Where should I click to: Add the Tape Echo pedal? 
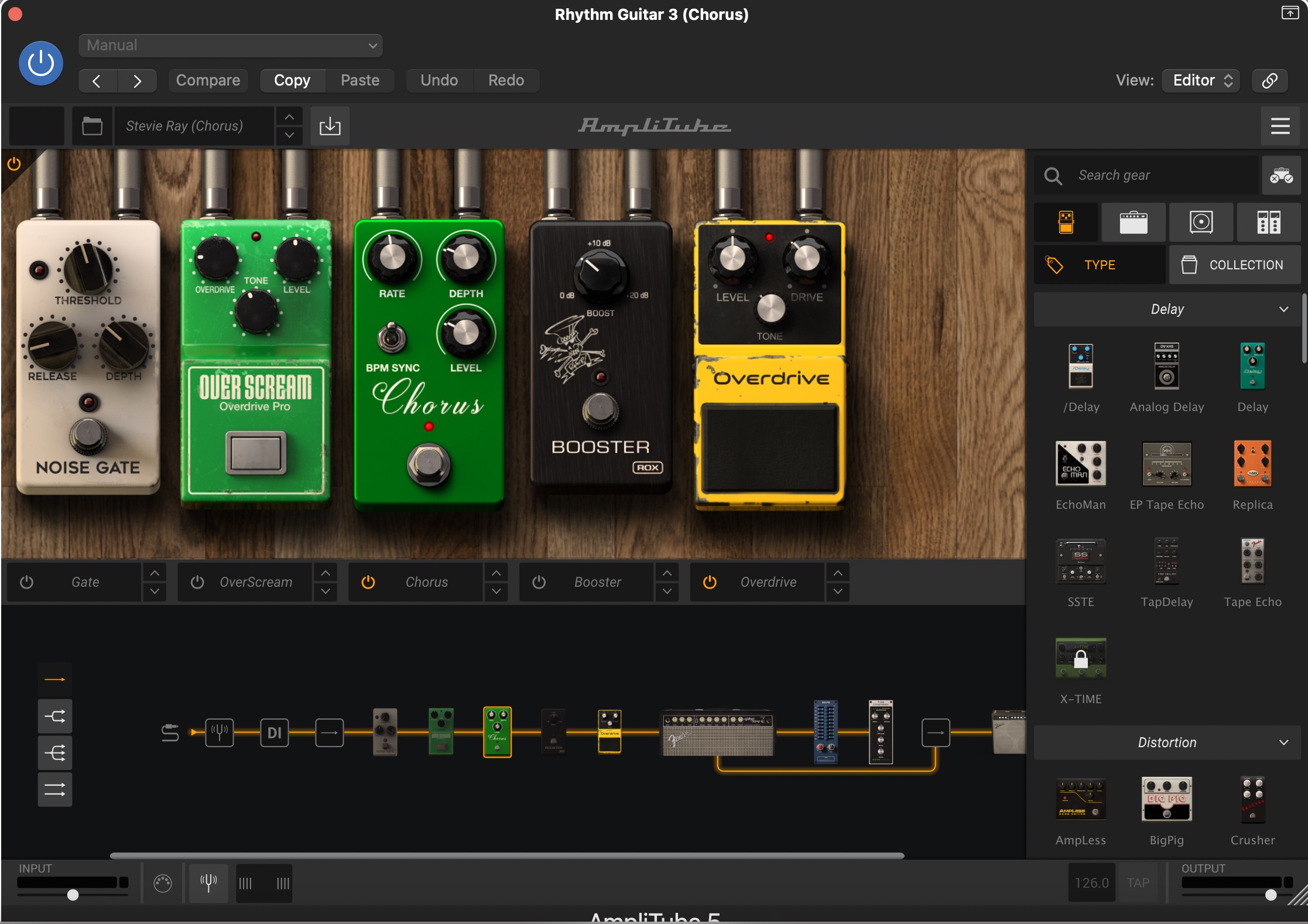pyautogui.click(x=1252, y=561)
